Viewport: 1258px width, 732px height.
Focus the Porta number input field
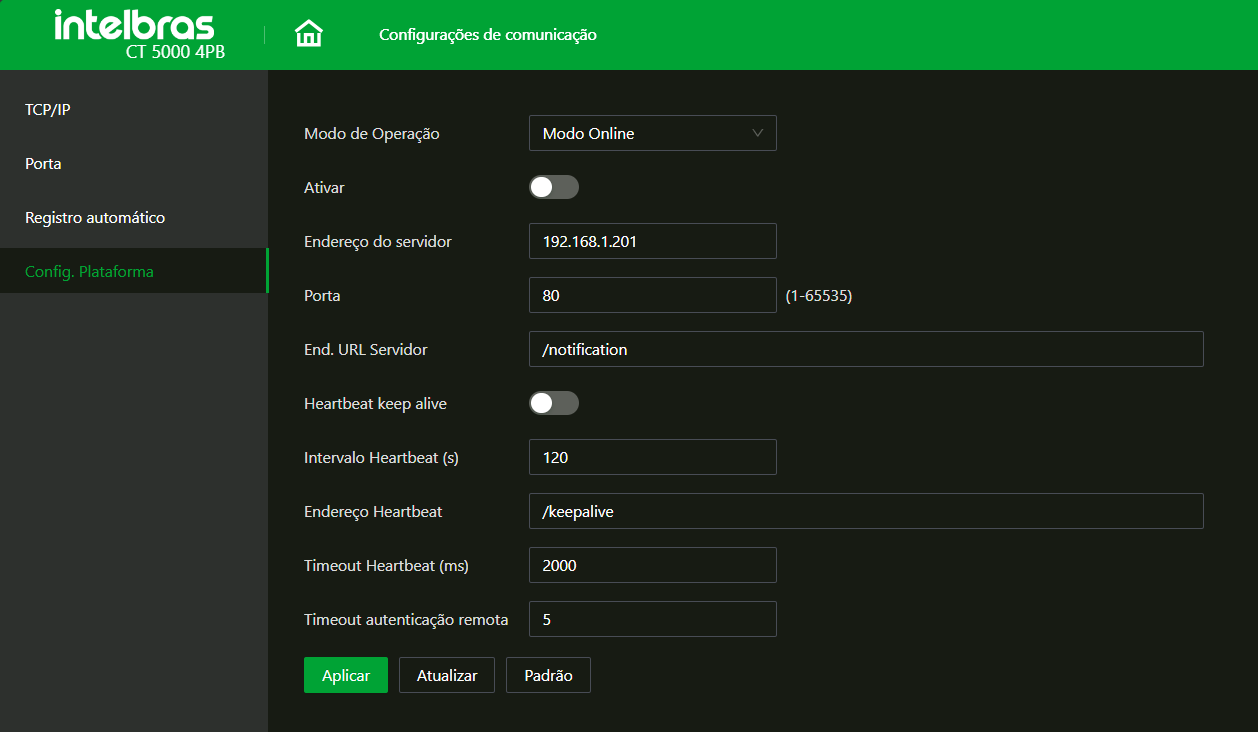pos(652,295)
